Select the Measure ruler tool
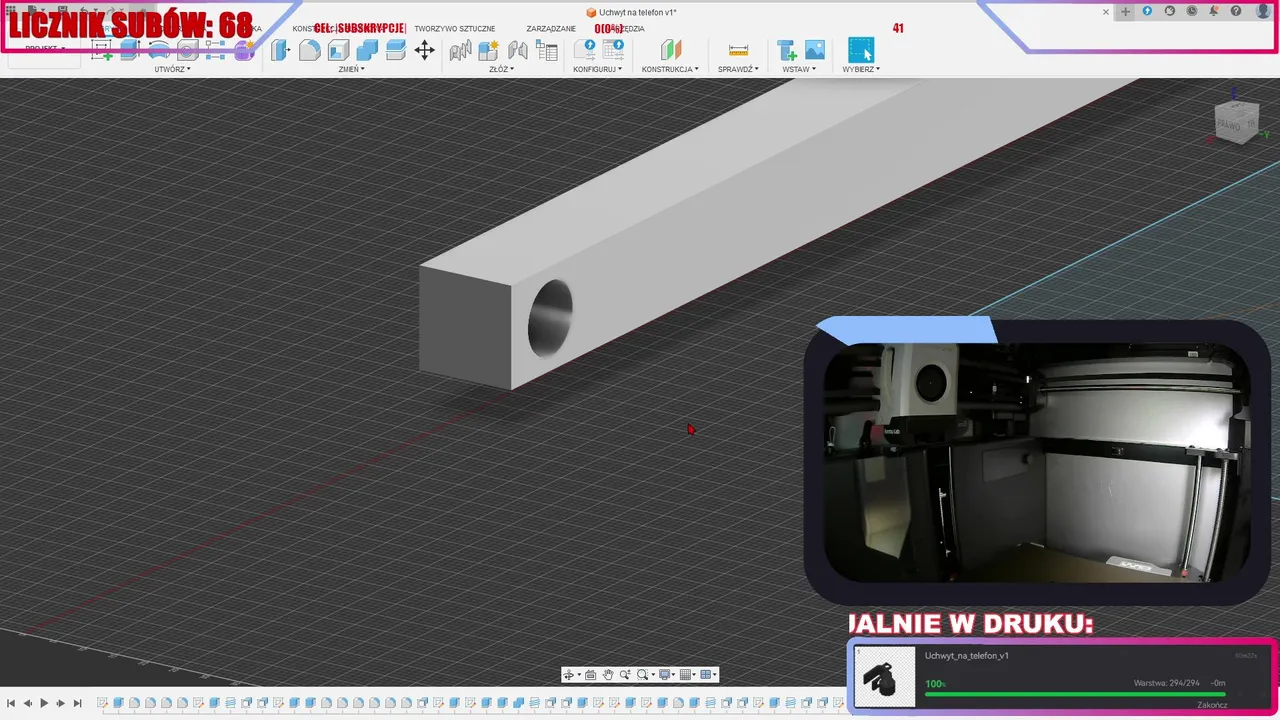This screenshot has width=1280, height=720. click(738, 50)
